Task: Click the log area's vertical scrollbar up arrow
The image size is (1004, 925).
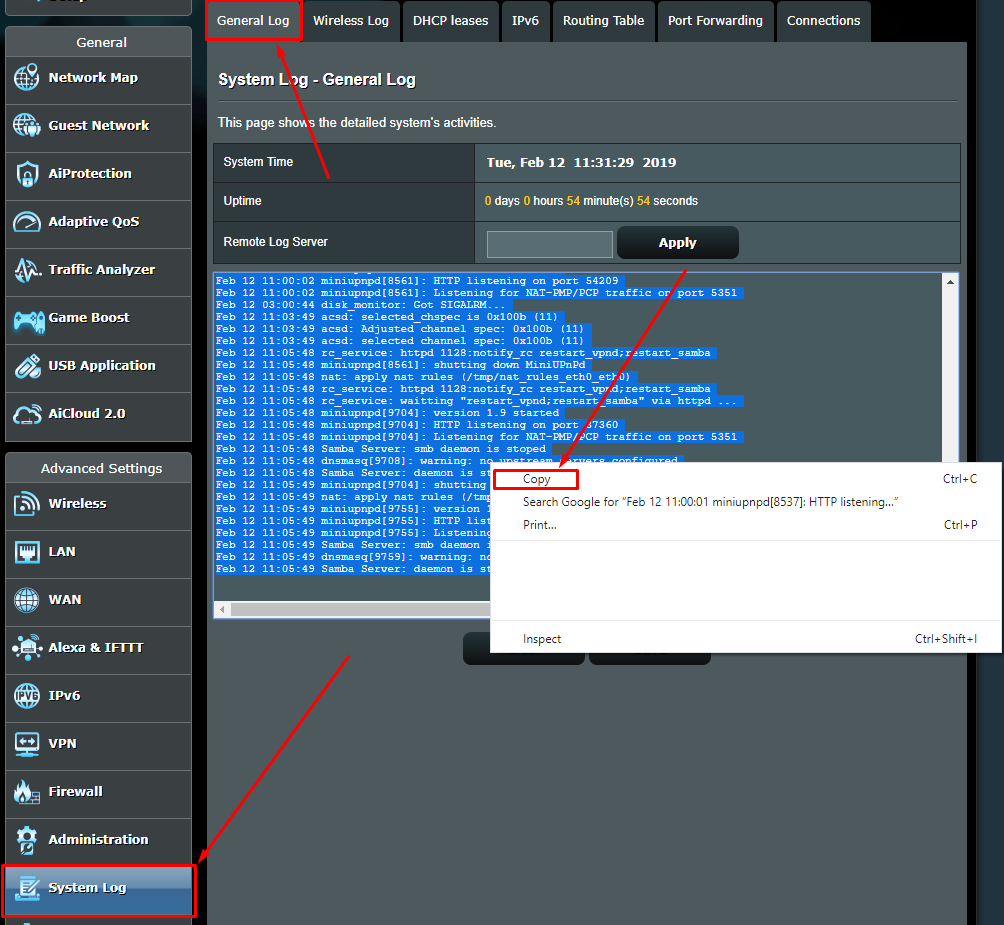Action: click(x=949, y=283)
